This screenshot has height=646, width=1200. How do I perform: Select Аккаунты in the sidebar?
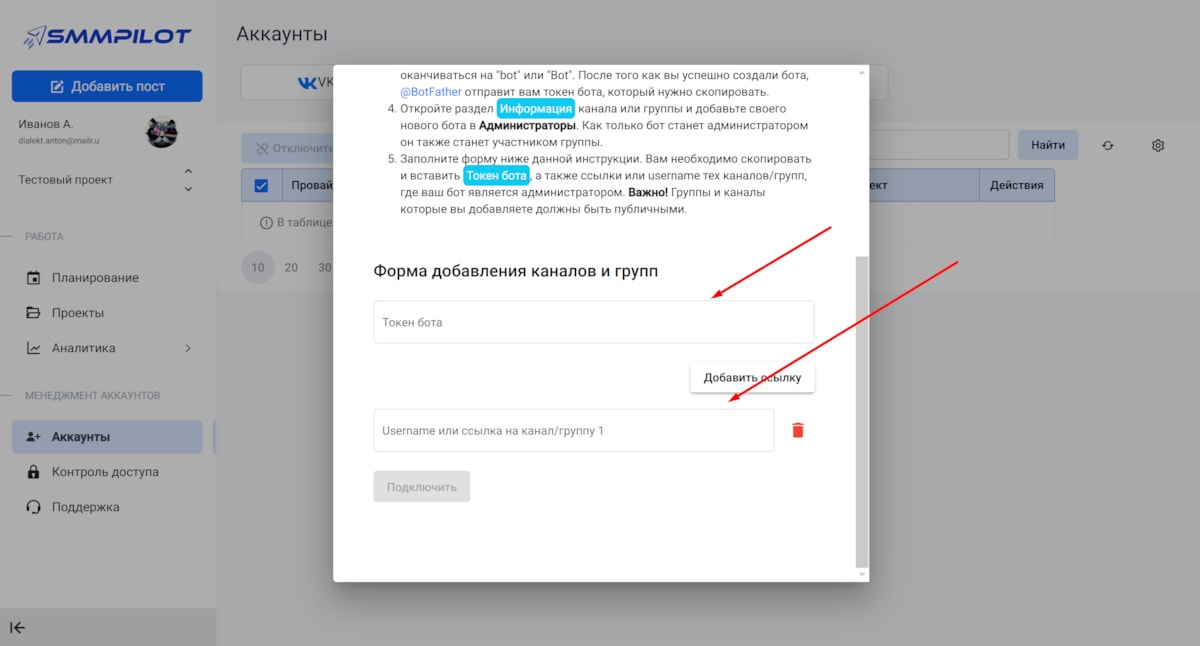[x=107, y=437]
